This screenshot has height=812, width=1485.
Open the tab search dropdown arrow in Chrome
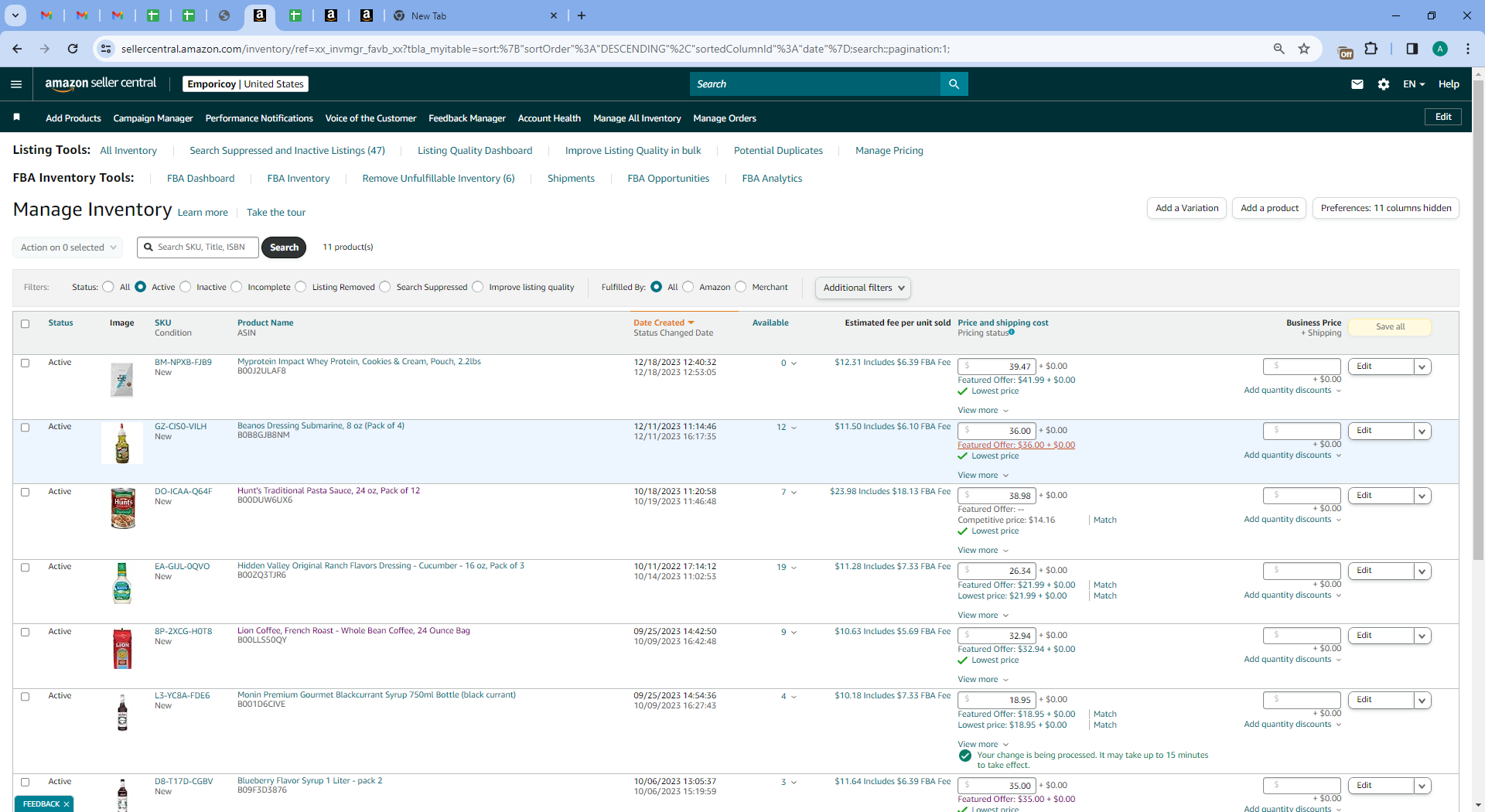coord(15,15)
